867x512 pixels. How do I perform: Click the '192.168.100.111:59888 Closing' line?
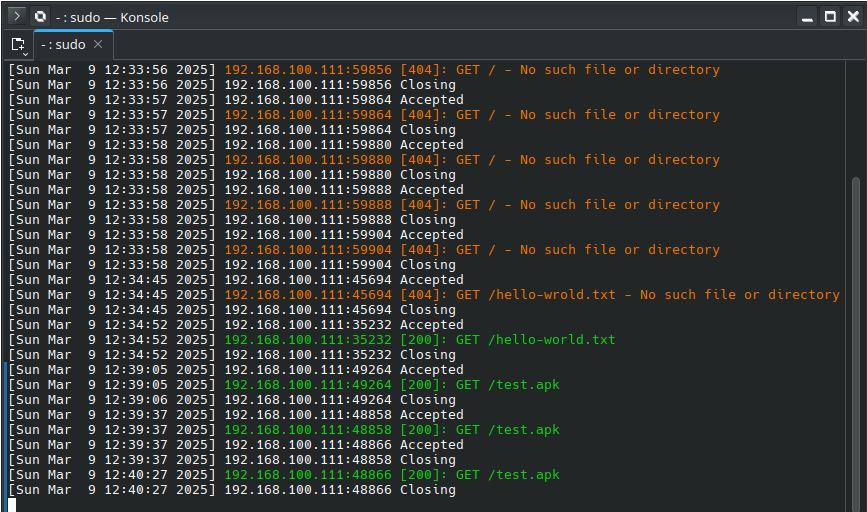[x=232, y=220]
